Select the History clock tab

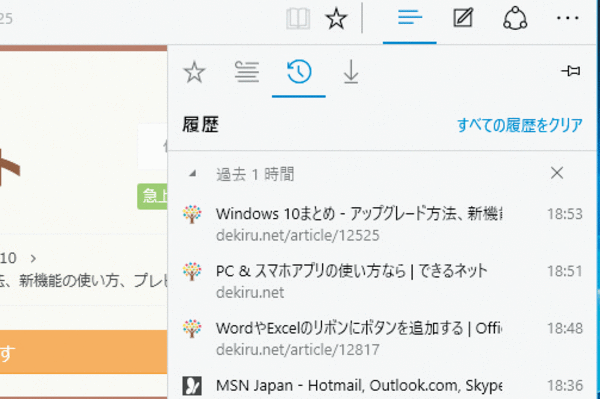(299, 72)
